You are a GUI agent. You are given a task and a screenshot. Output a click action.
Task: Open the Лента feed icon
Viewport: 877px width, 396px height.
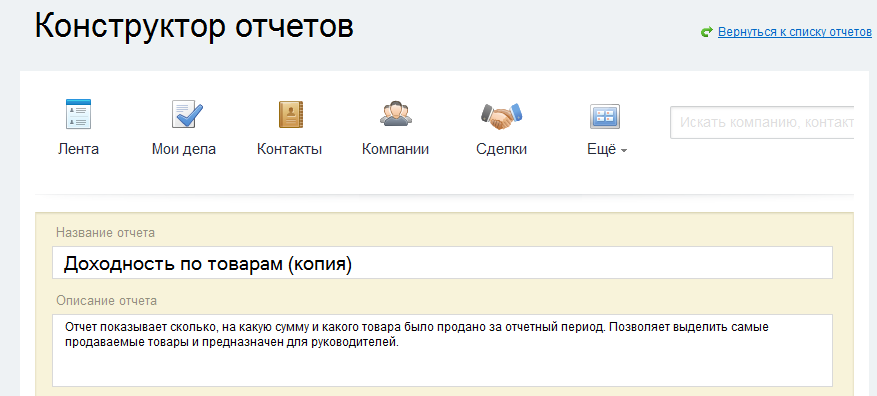coord(78,114)
